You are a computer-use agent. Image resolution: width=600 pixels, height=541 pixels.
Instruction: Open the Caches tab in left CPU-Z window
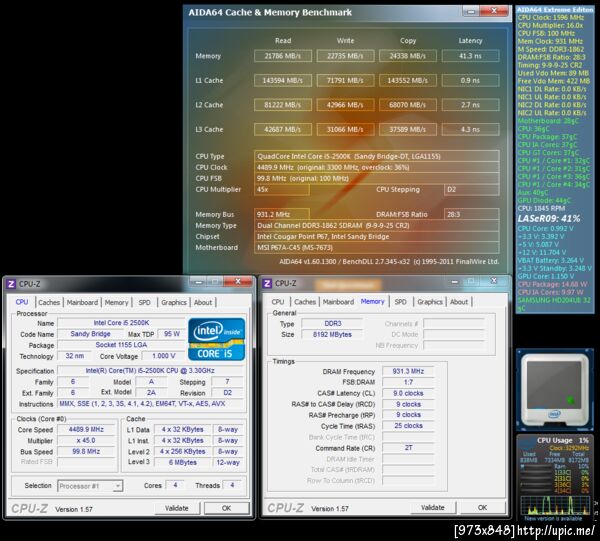tap(49, 302)
